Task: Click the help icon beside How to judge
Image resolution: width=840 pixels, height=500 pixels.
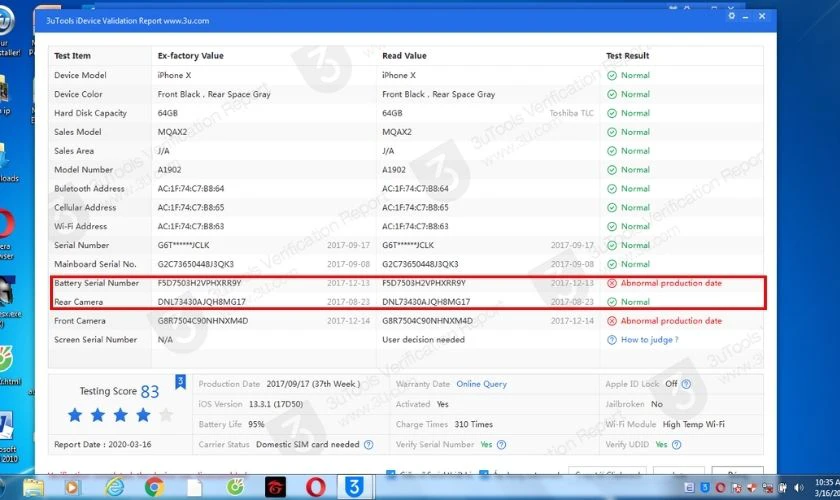Action: click(x=612, y=340)
